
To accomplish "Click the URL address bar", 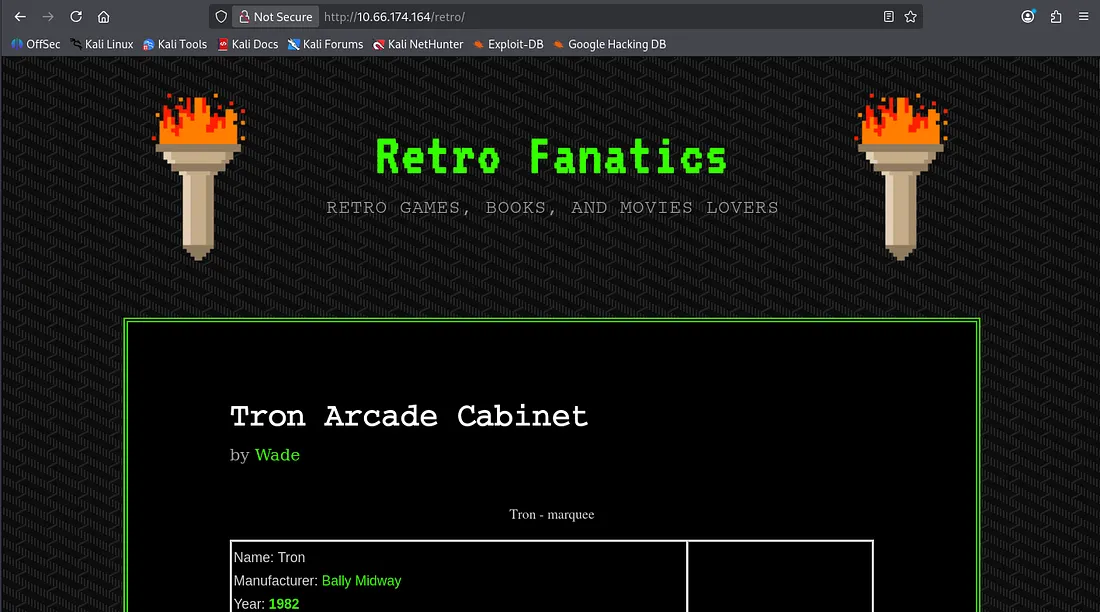I will click(x=600, y=17).
